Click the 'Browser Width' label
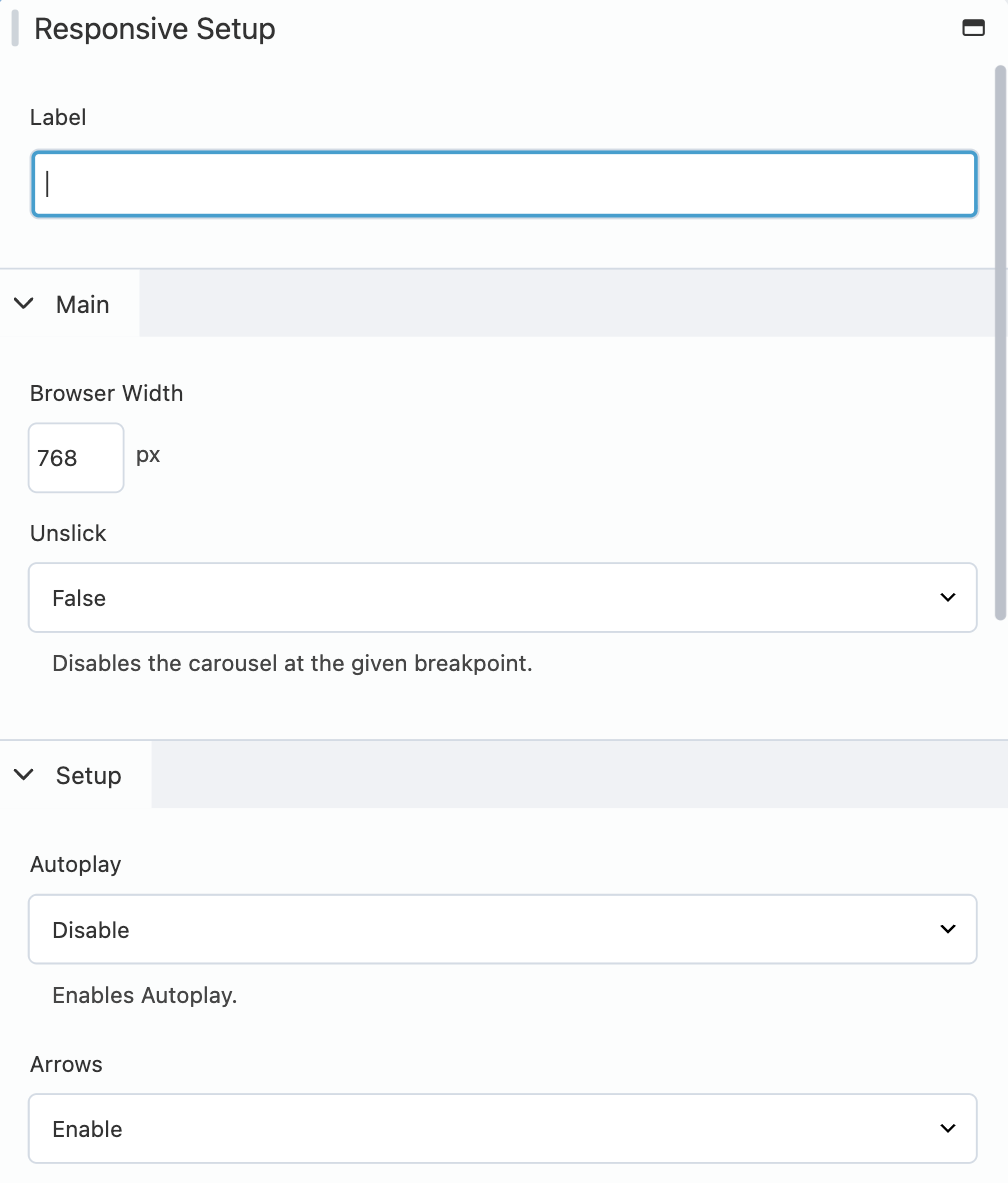The height and width of the screenshot is (1183, 1008). click(106, 393)
